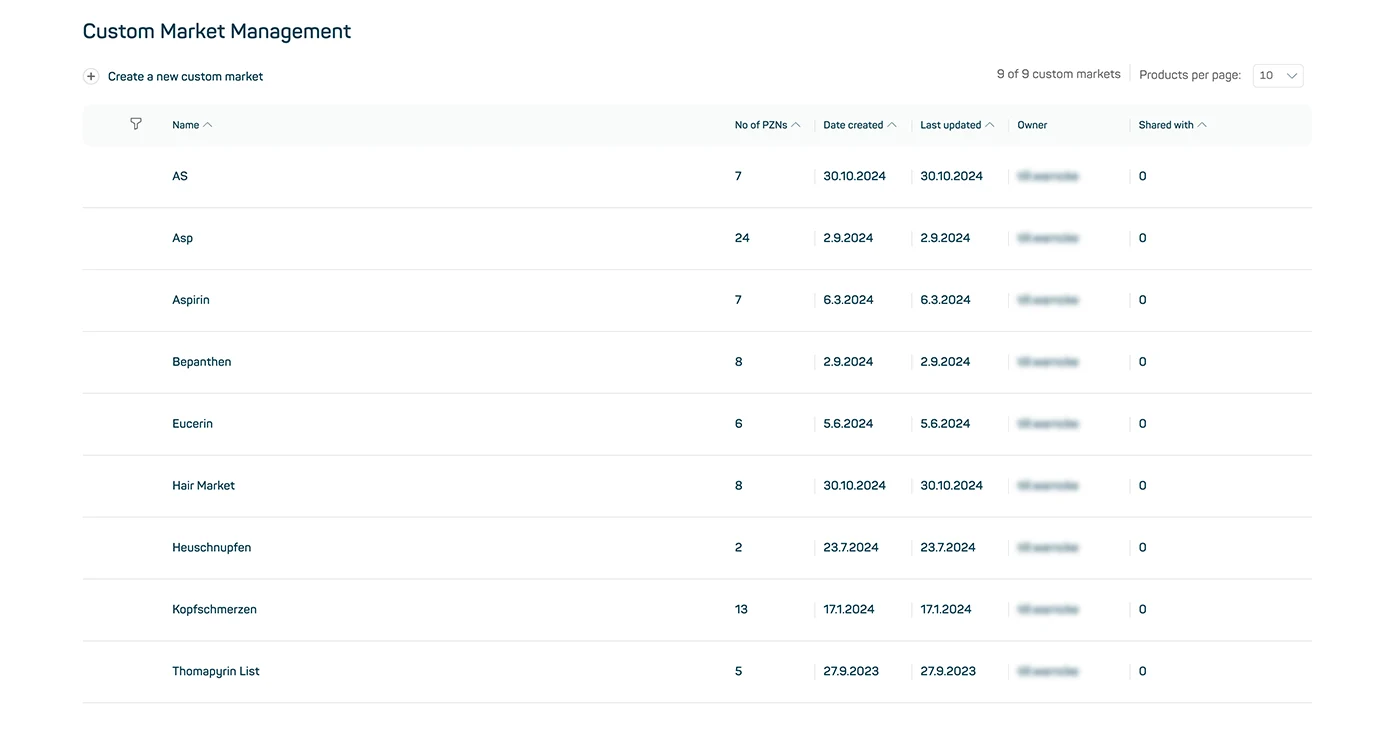
Task: Click last updated 30.10.2024 in Hair Market row
Action: [951, 486]
